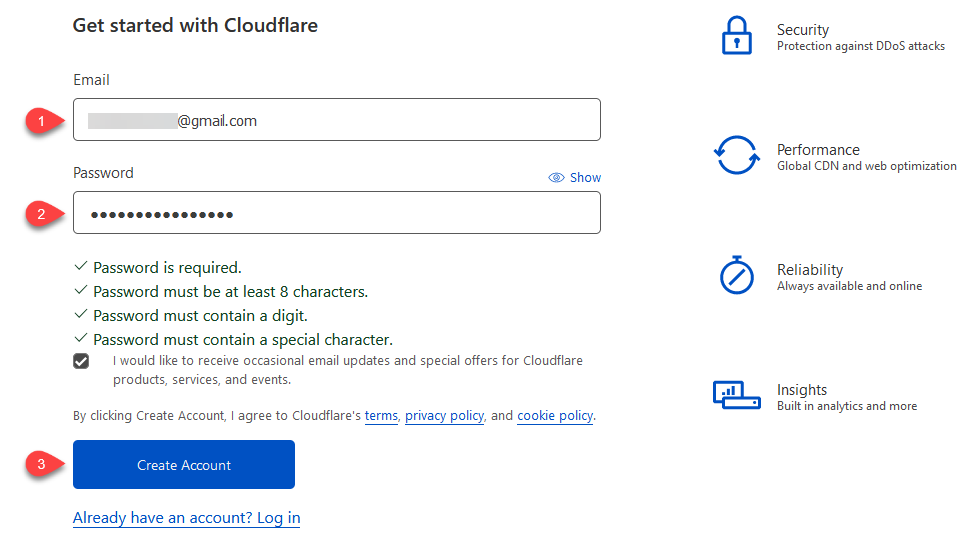Click 'Global CDN and web optimization' text
The height and width of the screenshot is (549, 977).
click(867, 166)
